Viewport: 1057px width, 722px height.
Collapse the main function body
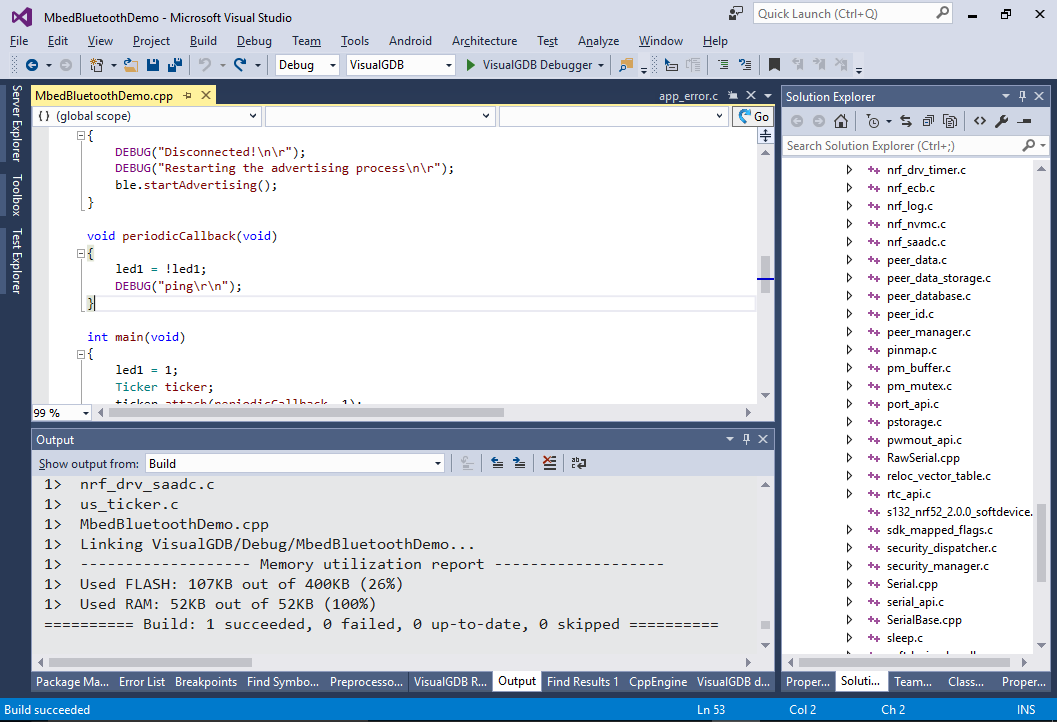click(x=81, y=354)
